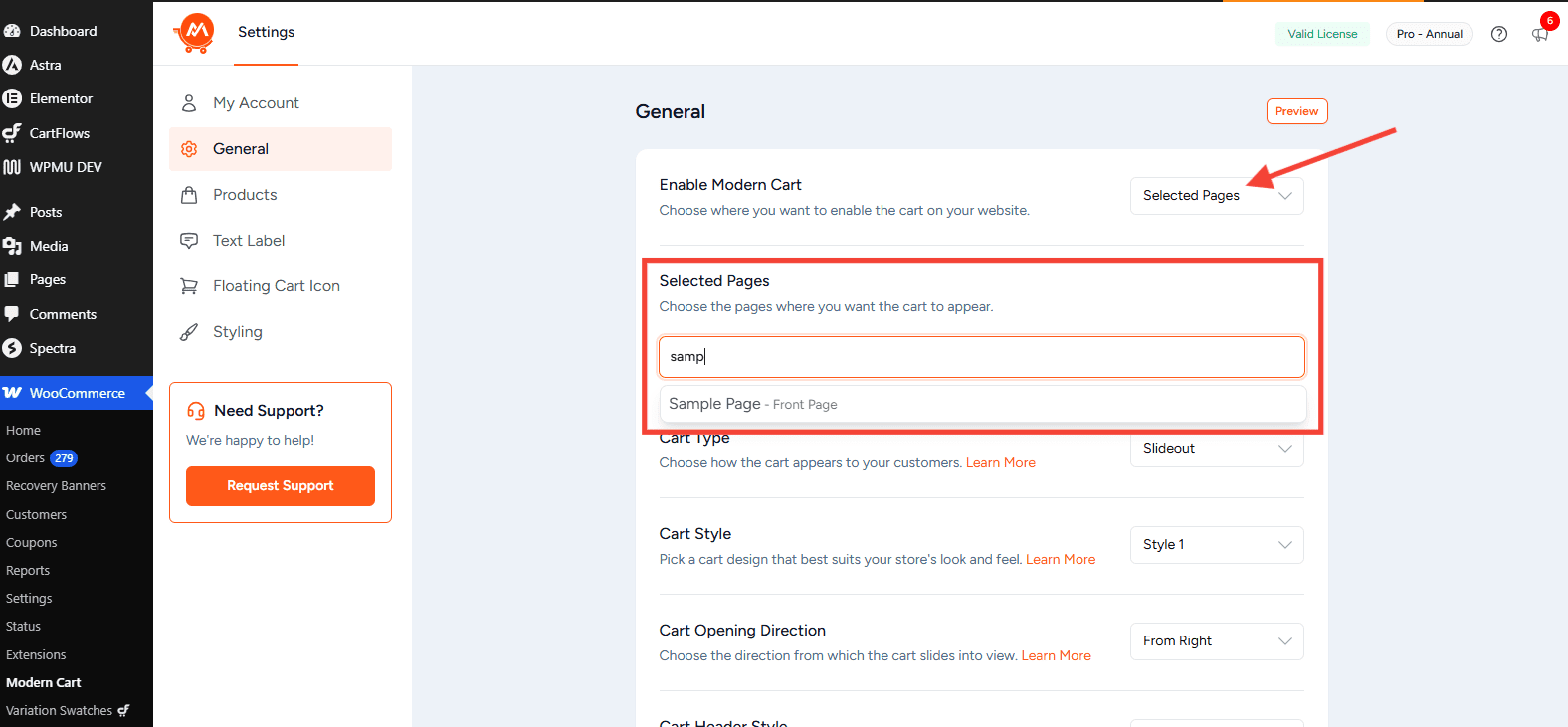
Task: Open the announcements megaphone icon
Action: tap(1540, 35)
